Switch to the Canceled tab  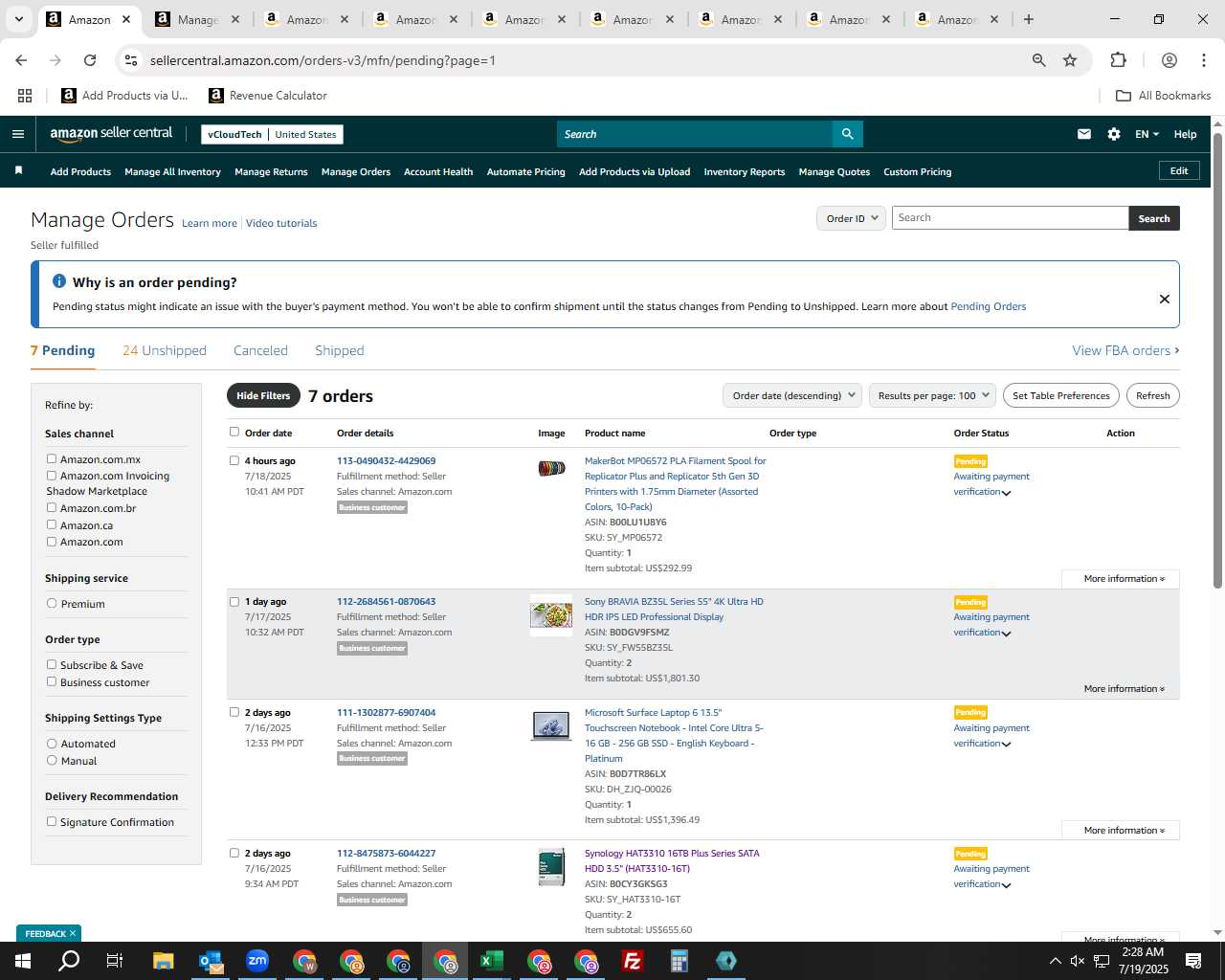pos(260,350)
